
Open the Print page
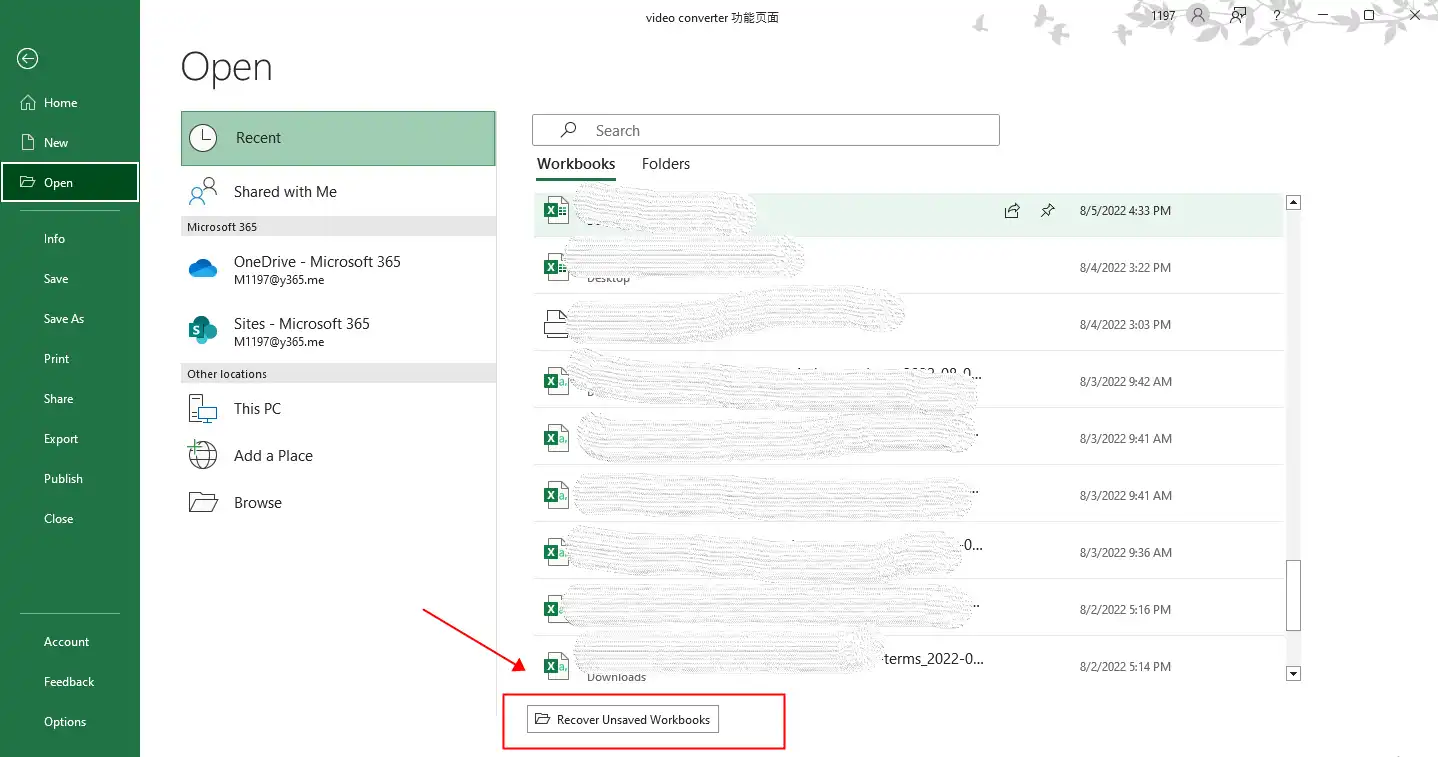70,359
